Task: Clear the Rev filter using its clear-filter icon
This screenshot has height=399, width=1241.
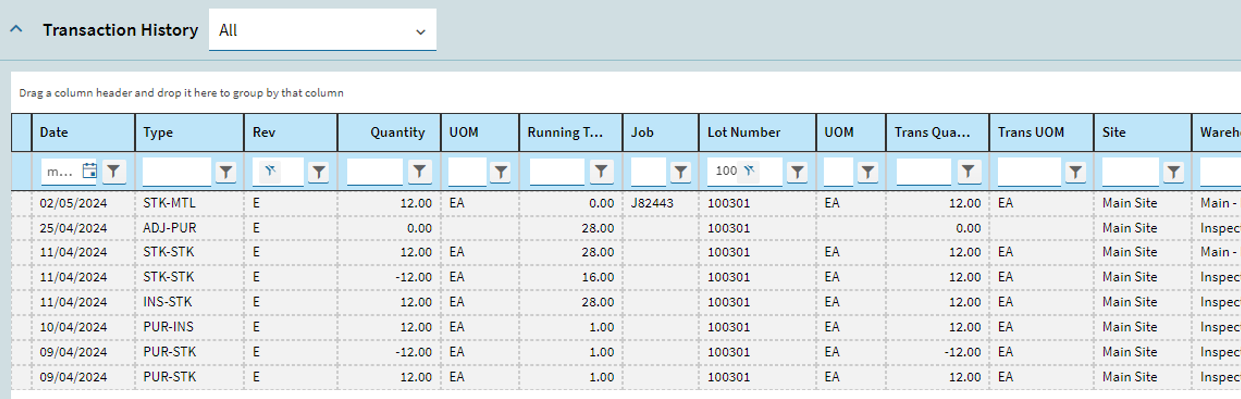Action: (x=269, y=172)
